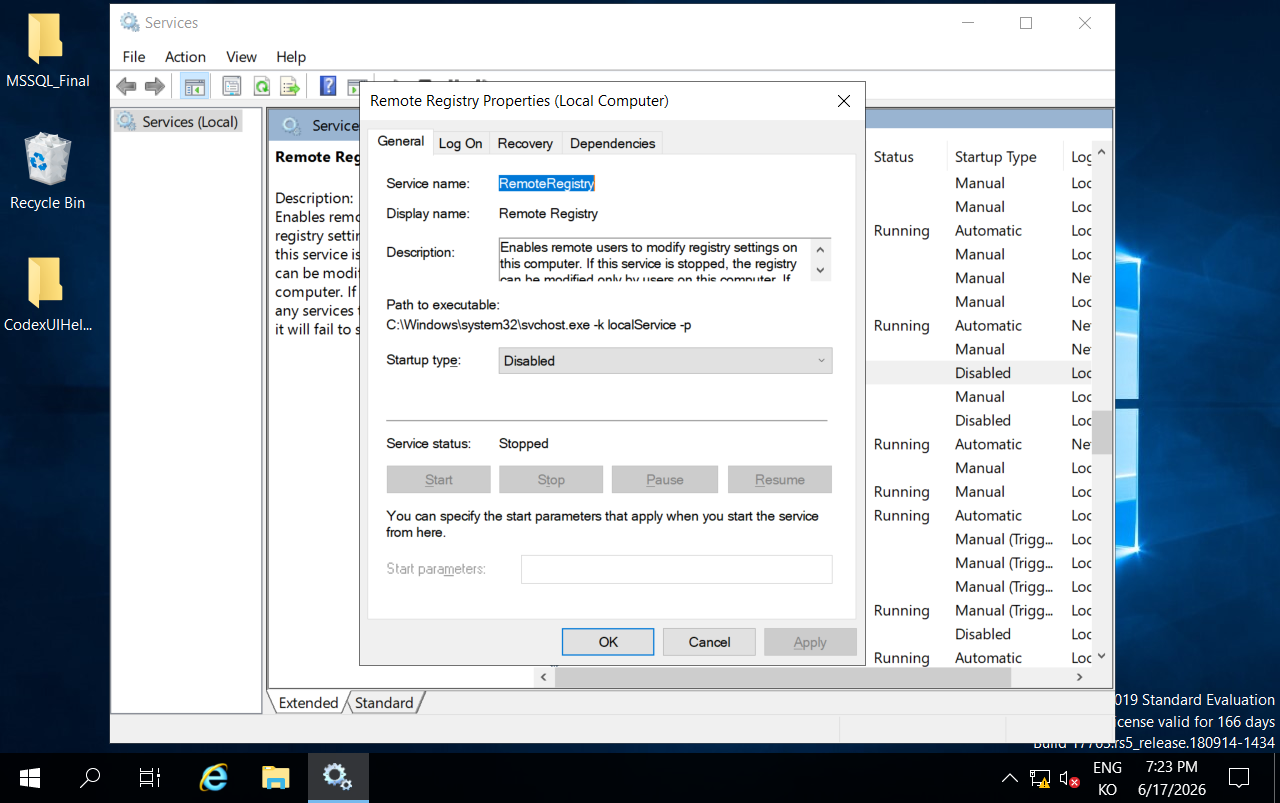This screenshot has height=803, width=1280.
Task: Click the Cancel button in dialog
Action: tap(709, 642)
